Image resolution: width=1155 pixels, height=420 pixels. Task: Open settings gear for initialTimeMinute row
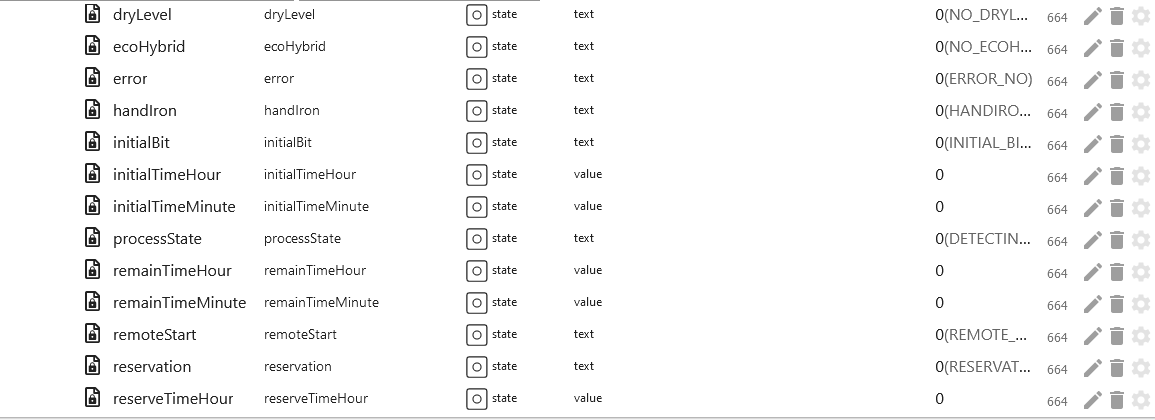tap(1140, 209)
